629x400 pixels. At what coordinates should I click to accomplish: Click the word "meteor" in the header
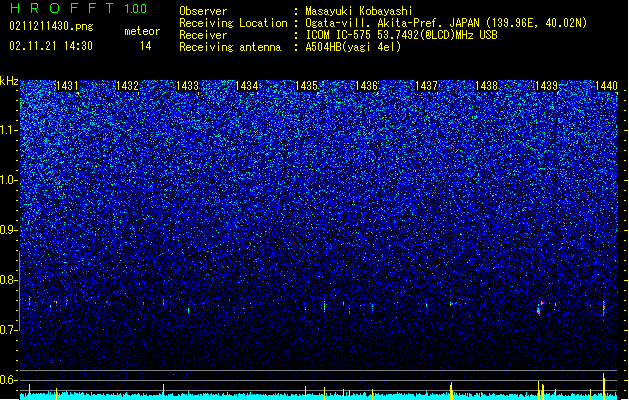click(x=142, y=31)
